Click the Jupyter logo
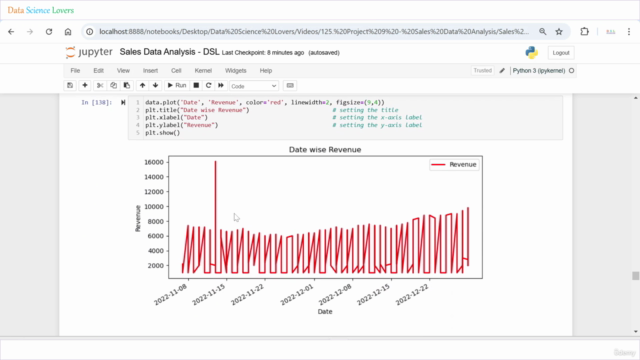The image size is (640, 360). (x=89, y=52)
